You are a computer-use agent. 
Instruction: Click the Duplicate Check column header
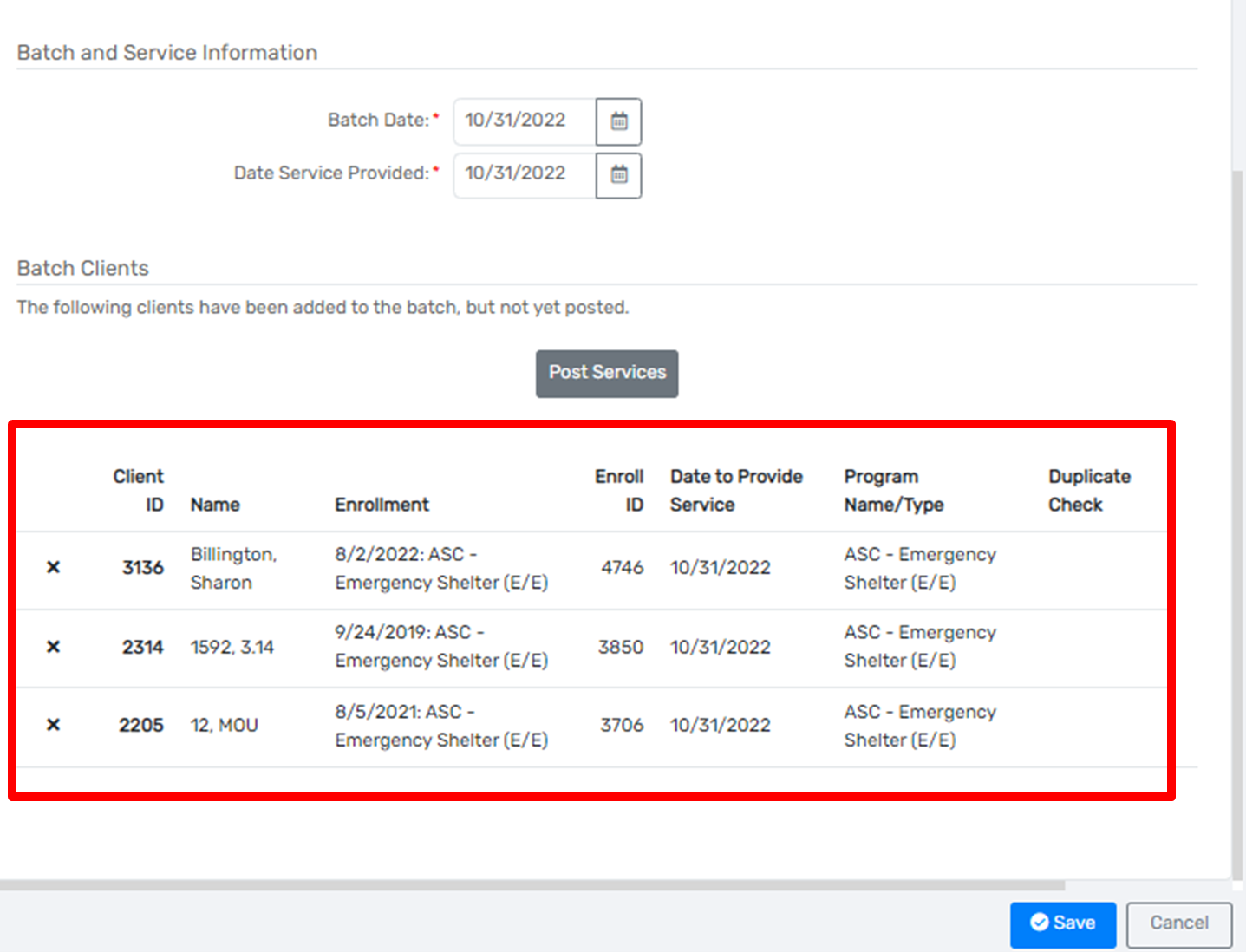[1089, 490]
